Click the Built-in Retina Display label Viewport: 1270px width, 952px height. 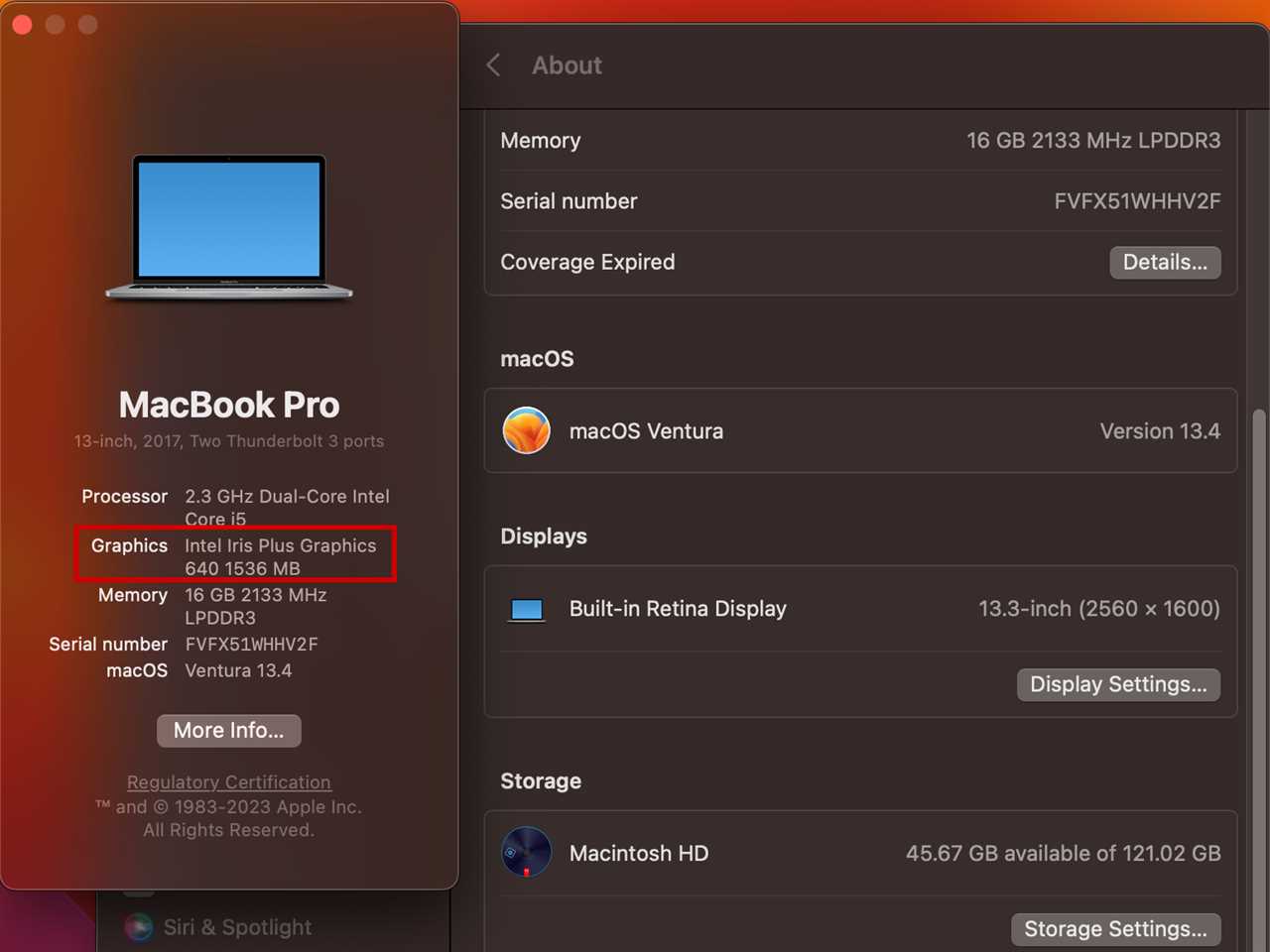(678, 609)
